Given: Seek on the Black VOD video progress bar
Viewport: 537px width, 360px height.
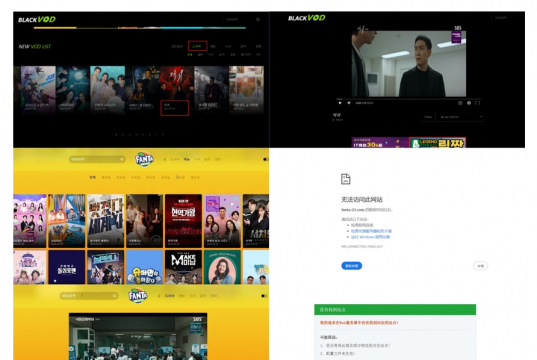Looking at the screenshot, I should pyautogui.click(x=409, y=99).
